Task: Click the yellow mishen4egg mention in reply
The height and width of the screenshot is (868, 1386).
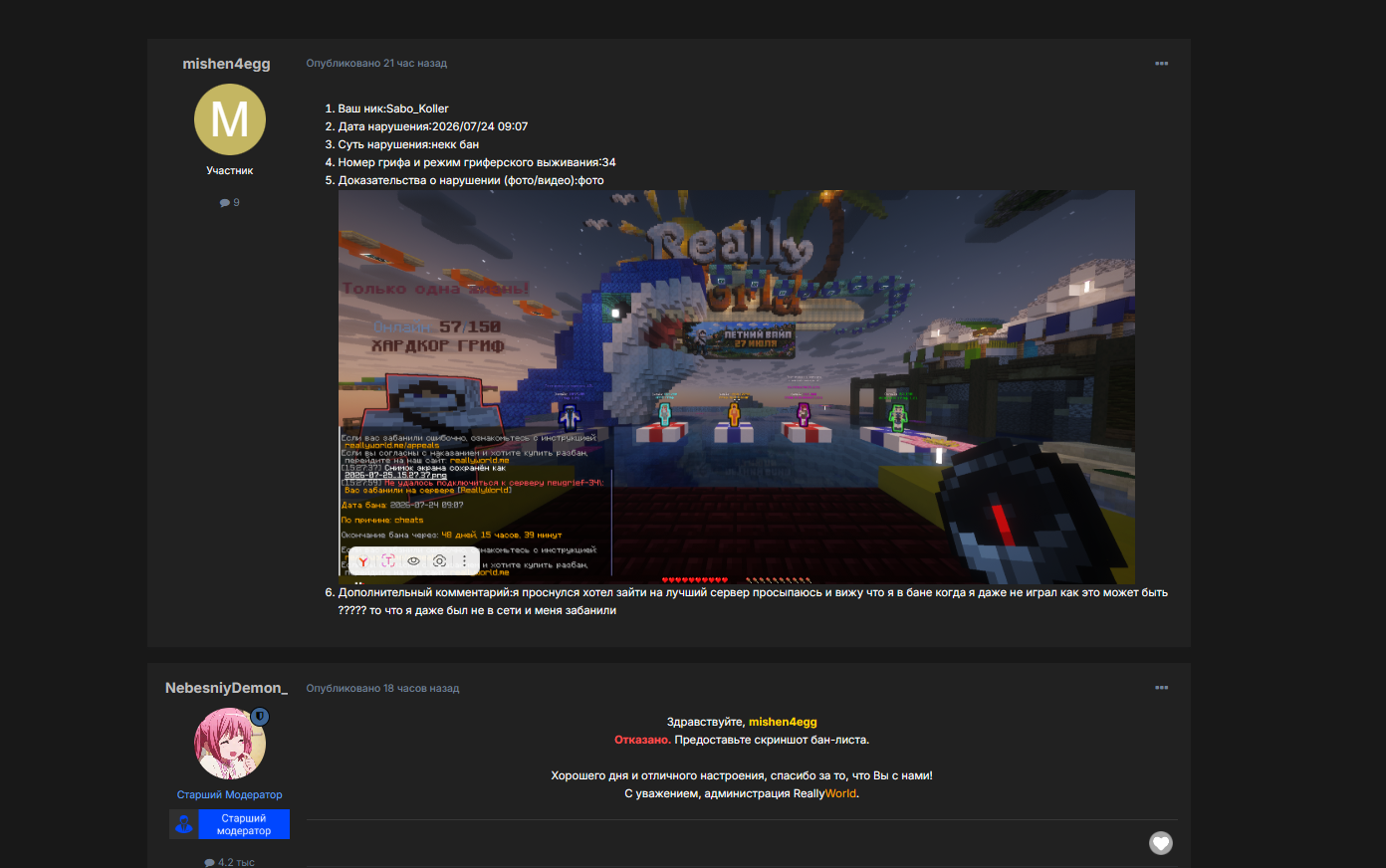Action: tap(783, 722)
